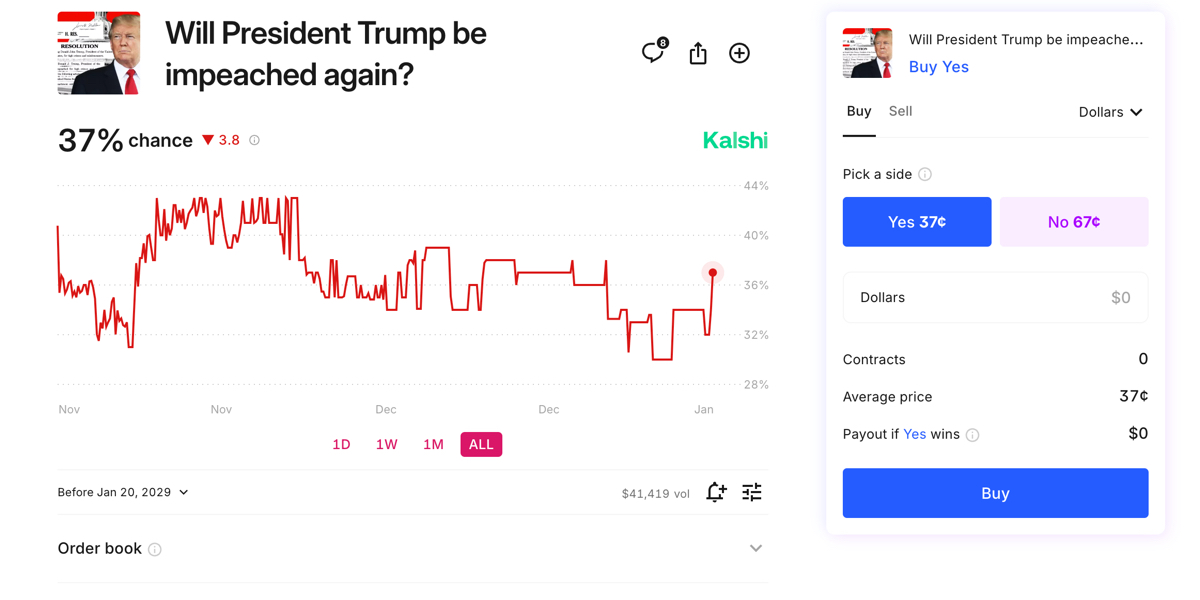The image size is (1200, 600).
Task: Expand the Order book section
Action: (x=756, y=548)
